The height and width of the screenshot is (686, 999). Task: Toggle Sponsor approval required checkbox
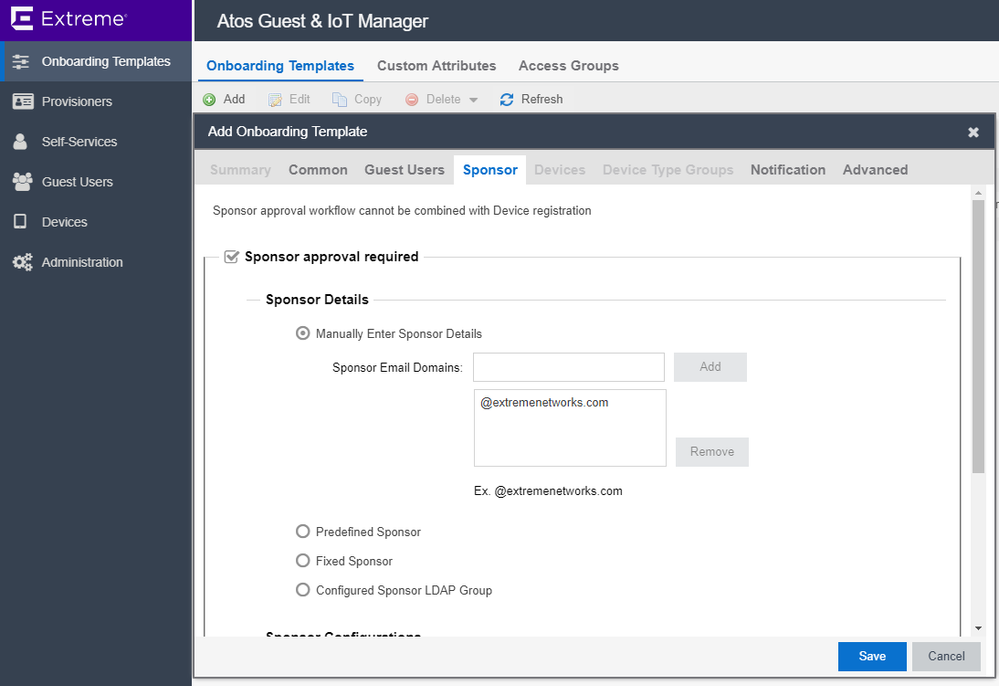click(x=231, y=257)
